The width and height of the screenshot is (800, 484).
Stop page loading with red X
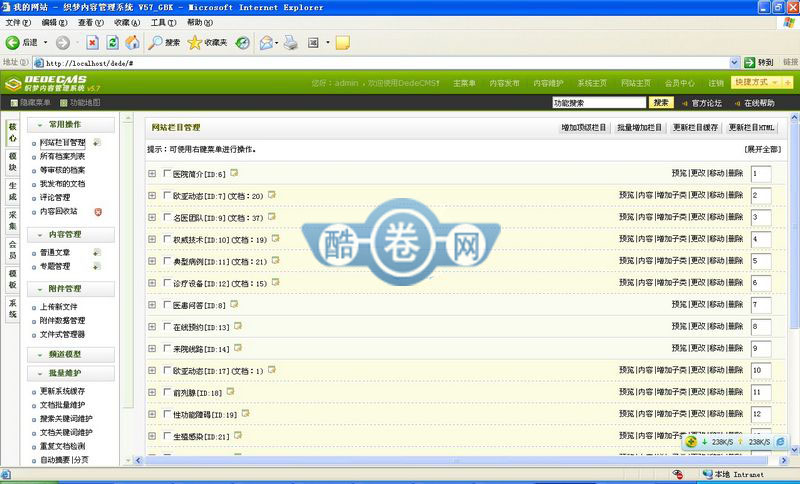tap(92, 43)
